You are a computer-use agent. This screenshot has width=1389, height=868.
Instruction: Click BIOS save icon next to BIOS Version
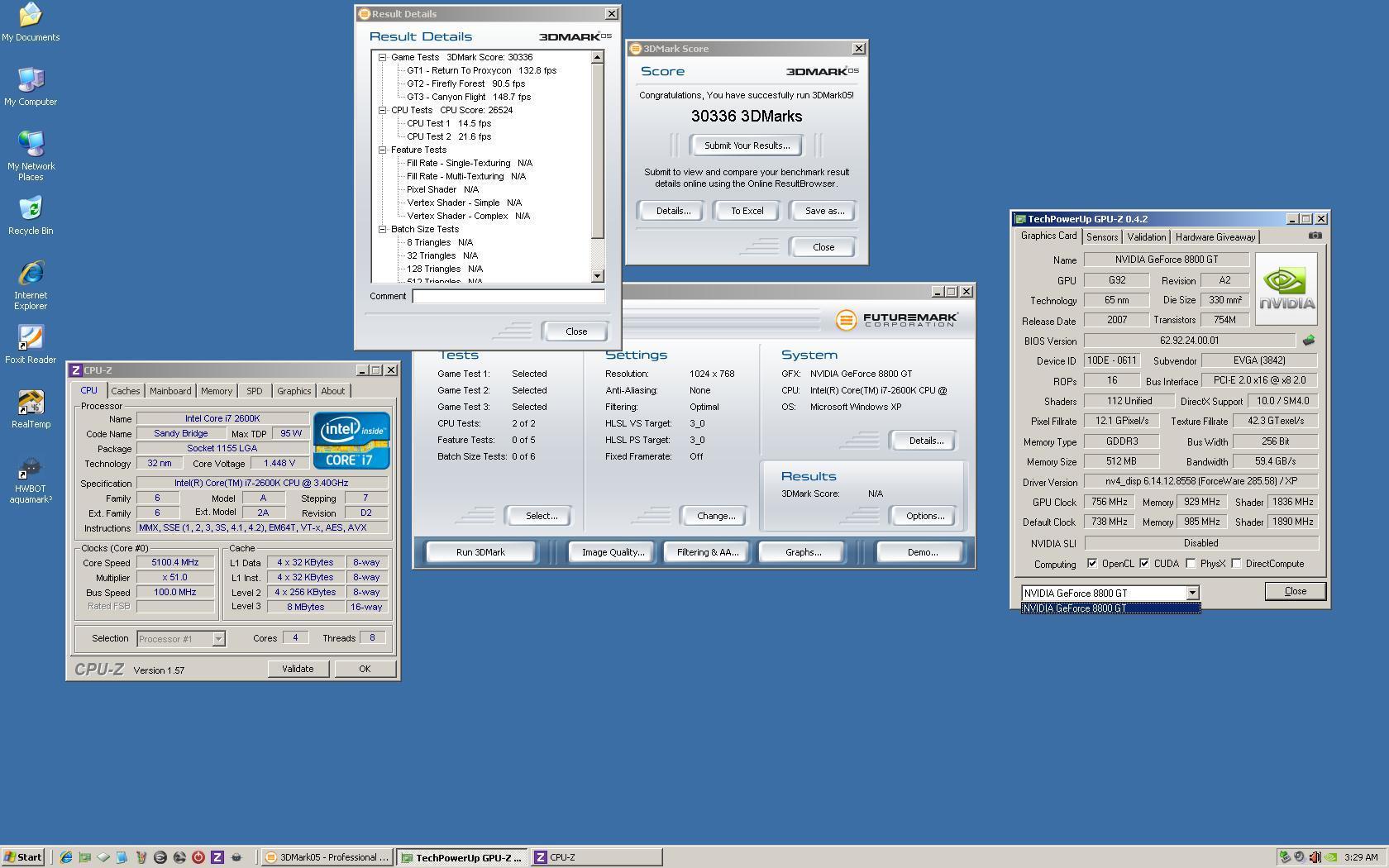pyautogui.click(x=1308, y=341)
